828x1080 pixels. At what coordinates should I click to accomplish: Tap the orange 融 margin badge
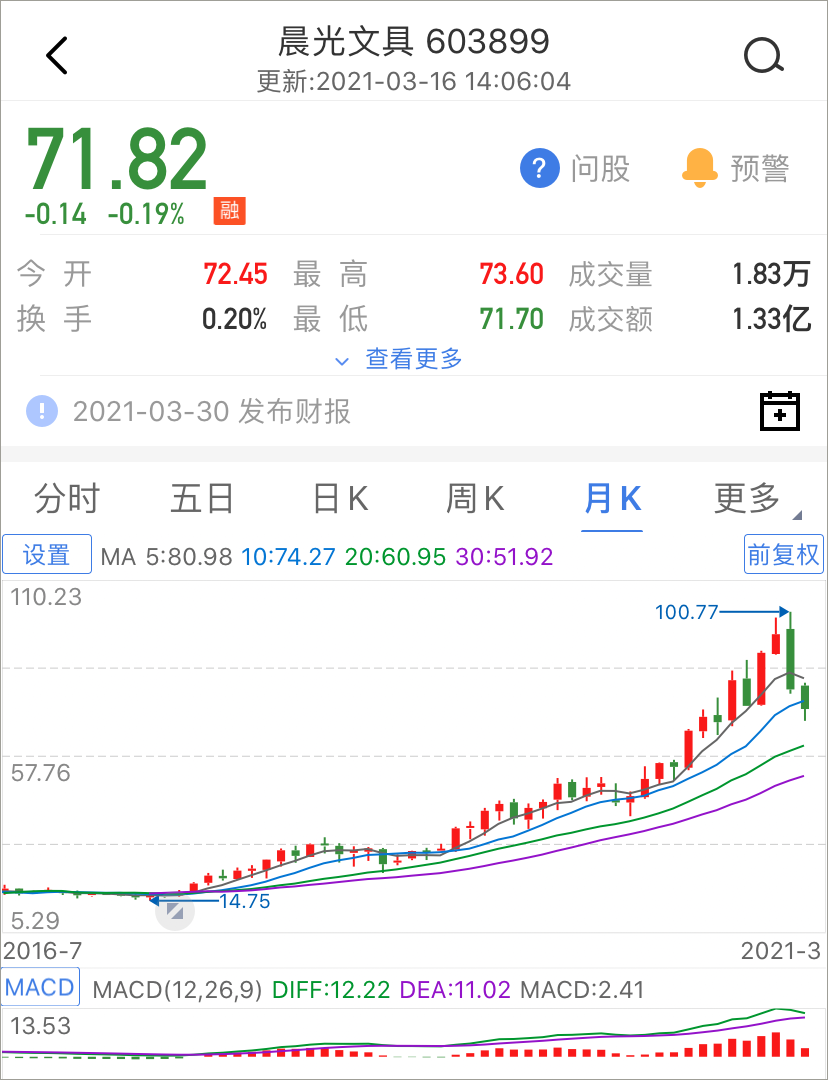(229, 211)
